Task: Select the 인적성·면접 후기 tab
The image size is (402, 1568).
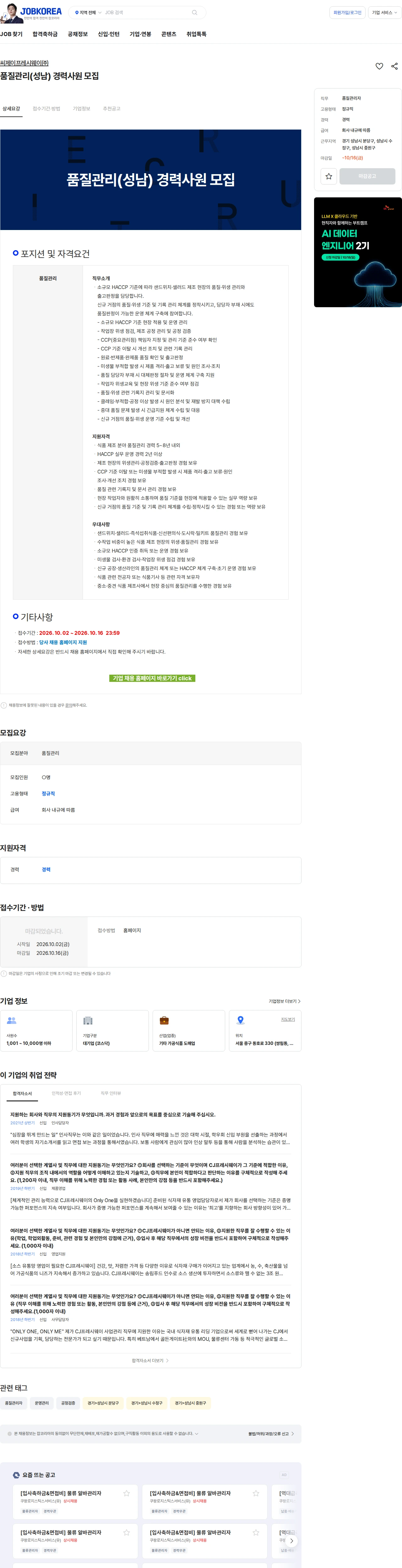Action: pos(66,1093)
